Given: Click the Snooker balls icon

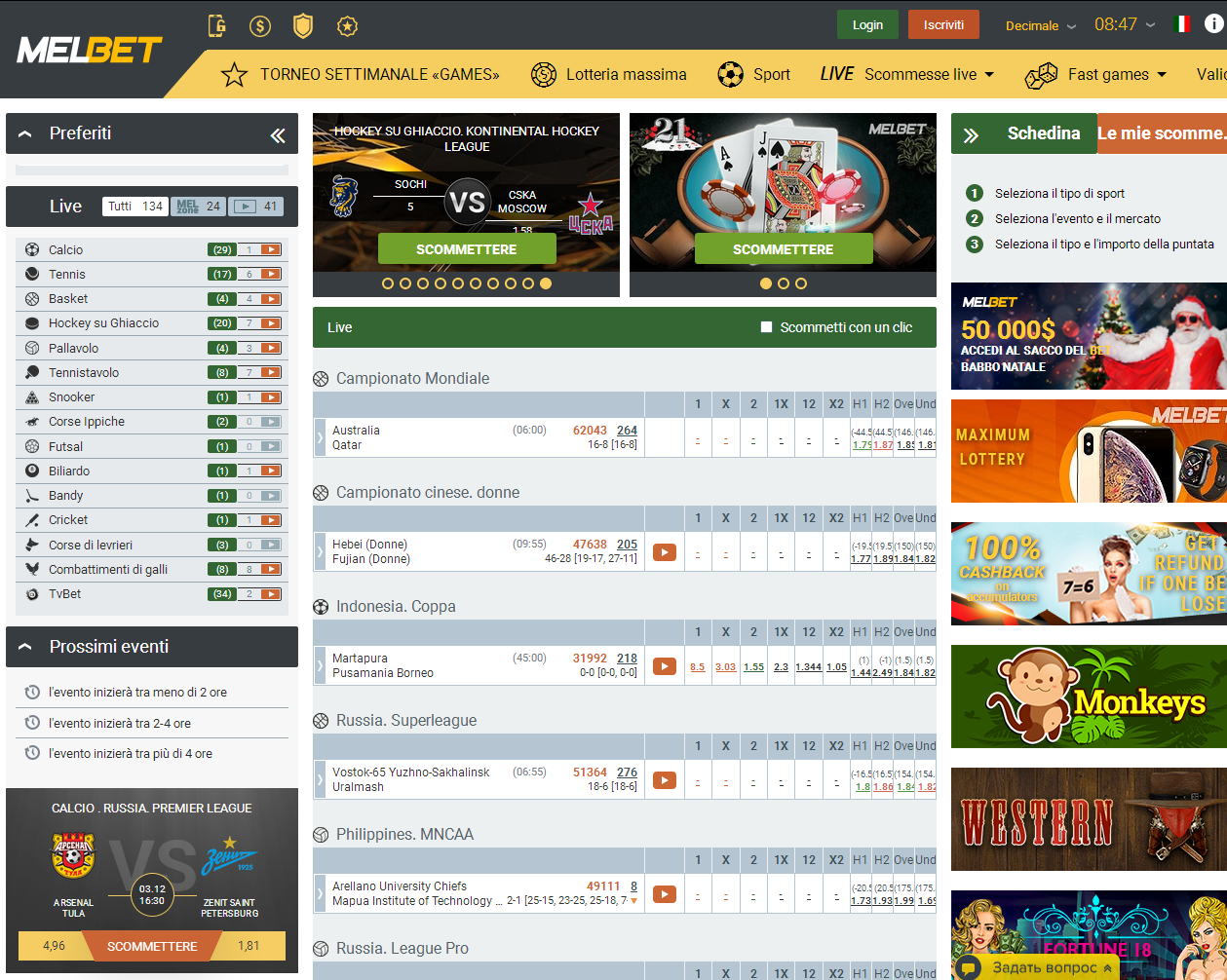Looking at the screenshot, I should point(32,396).
